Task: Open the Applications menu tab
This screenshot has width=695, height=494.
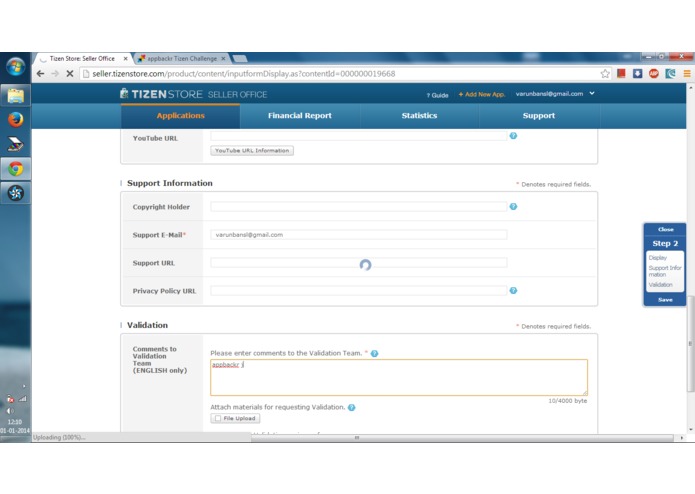Action: point(180,116)
